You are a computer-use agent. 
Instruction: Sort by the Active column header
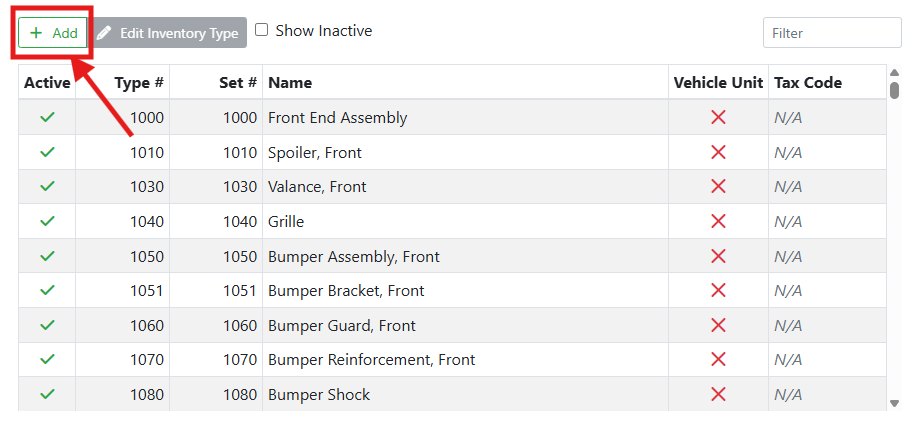[x=47, y=83]
